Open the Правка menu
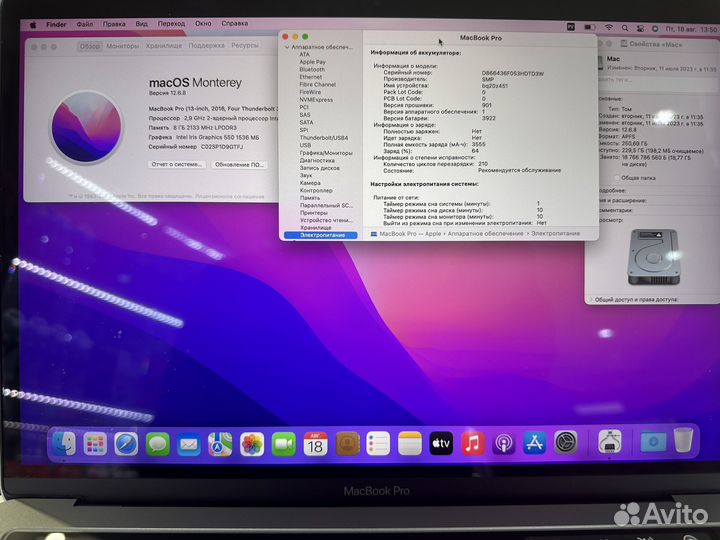 [x=114, y=24]
